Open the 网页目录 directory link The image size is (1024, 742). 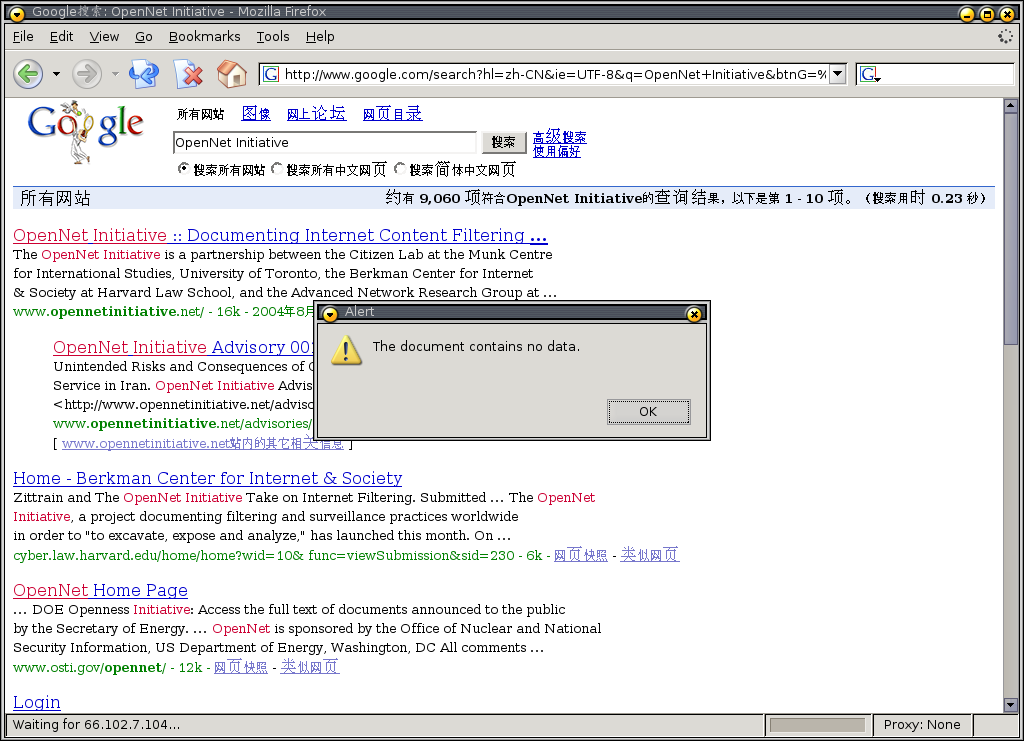coord(392,114)
